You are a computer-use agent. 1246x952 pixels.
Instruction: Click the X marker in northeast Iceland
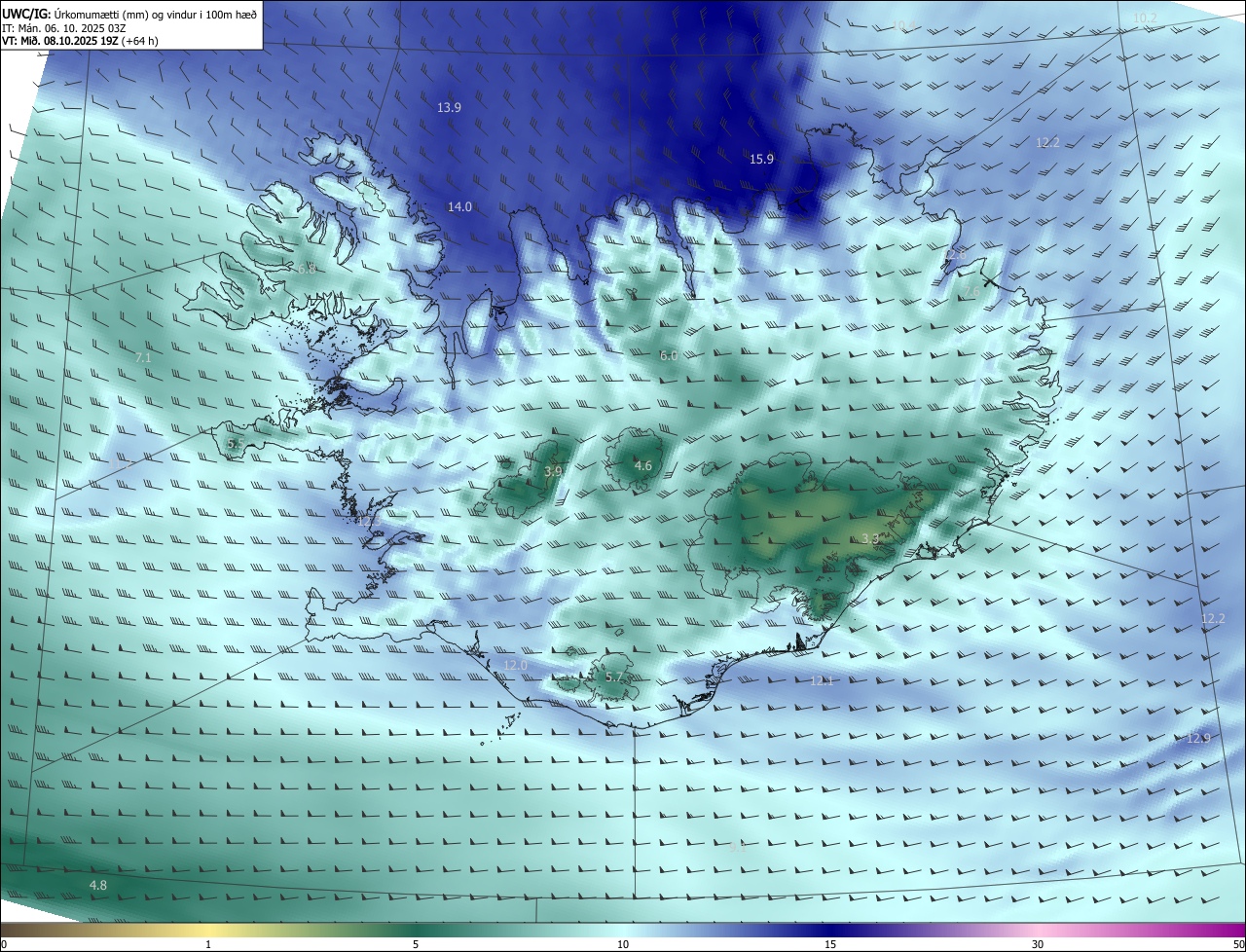pos(990,281)
